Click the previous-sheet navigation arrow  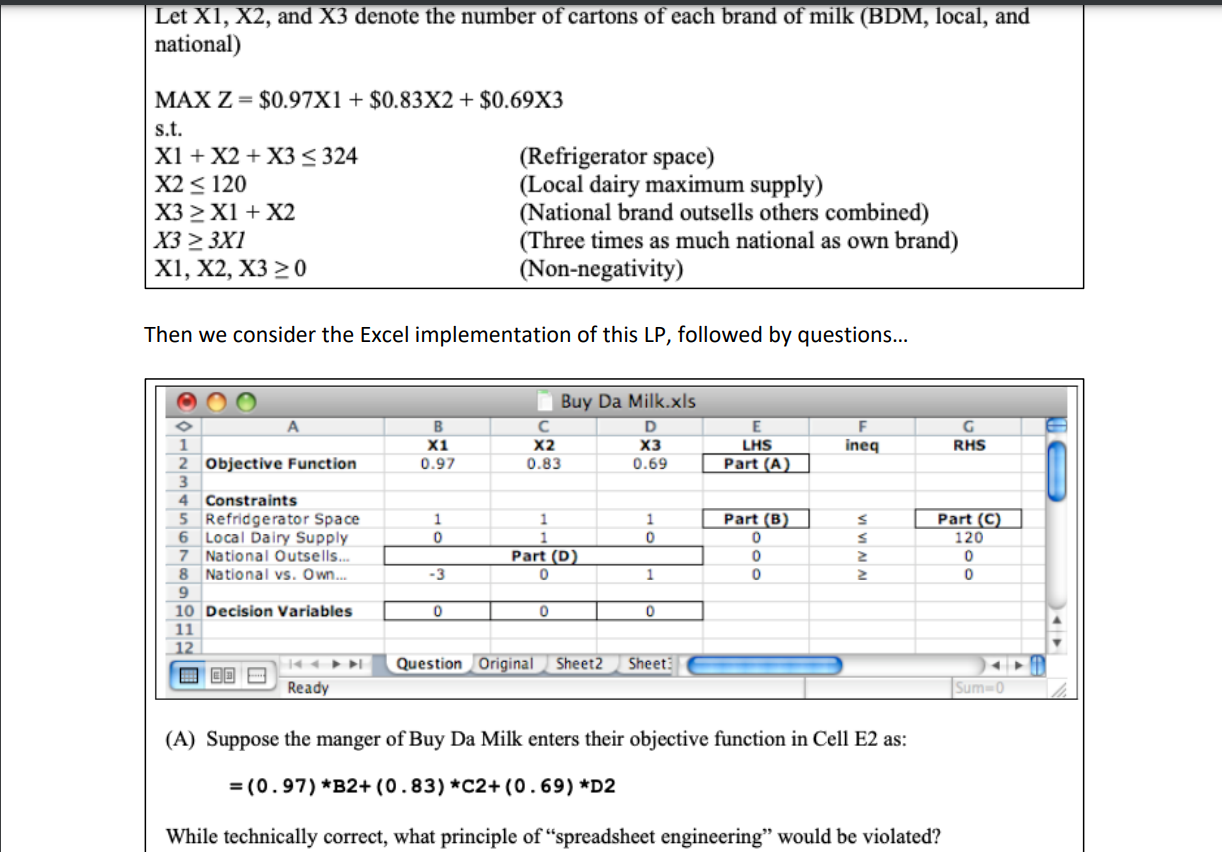(x=315, y=663)
